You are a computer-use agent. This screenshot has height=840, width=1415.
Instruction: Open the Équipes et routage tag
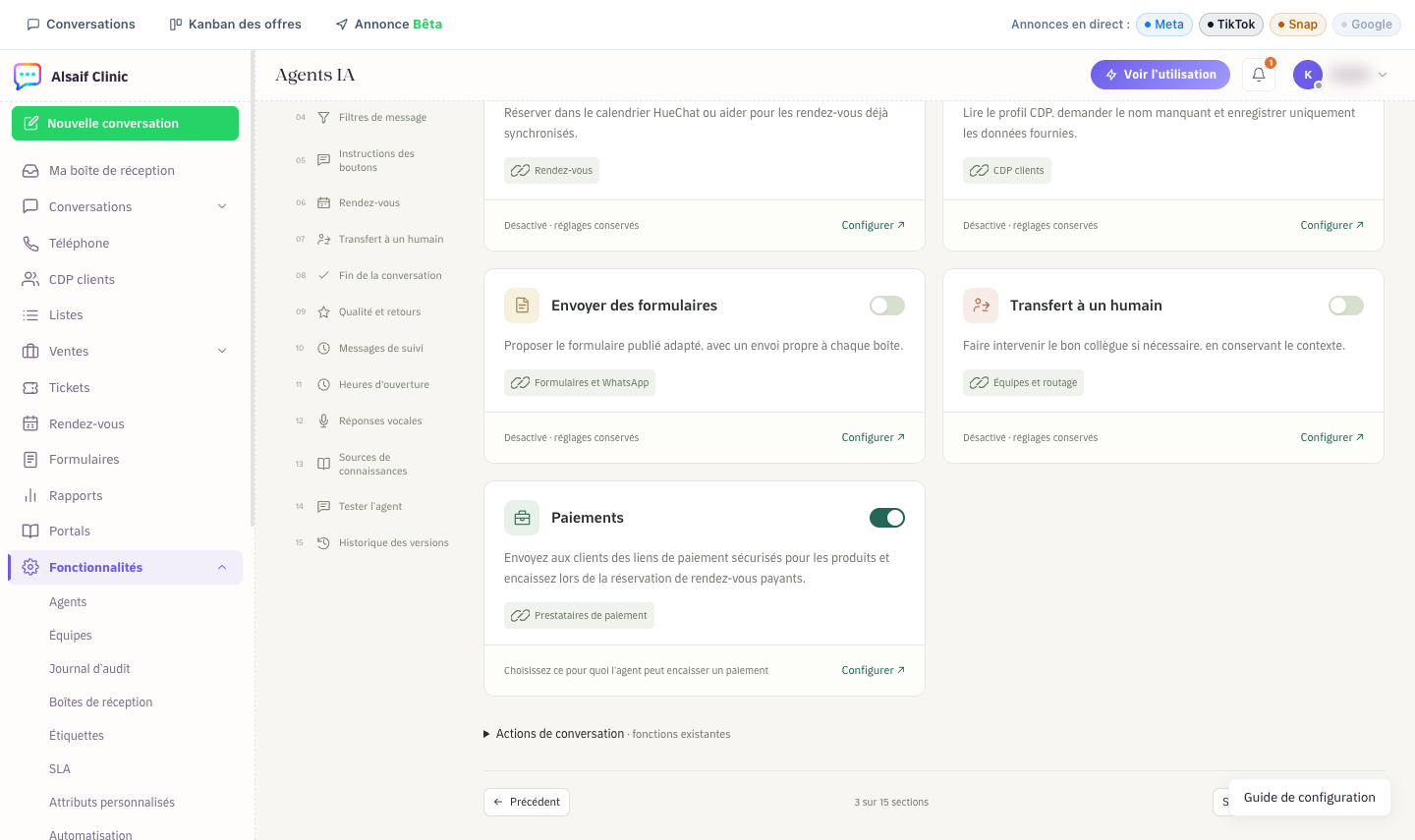click(1023, 383)
